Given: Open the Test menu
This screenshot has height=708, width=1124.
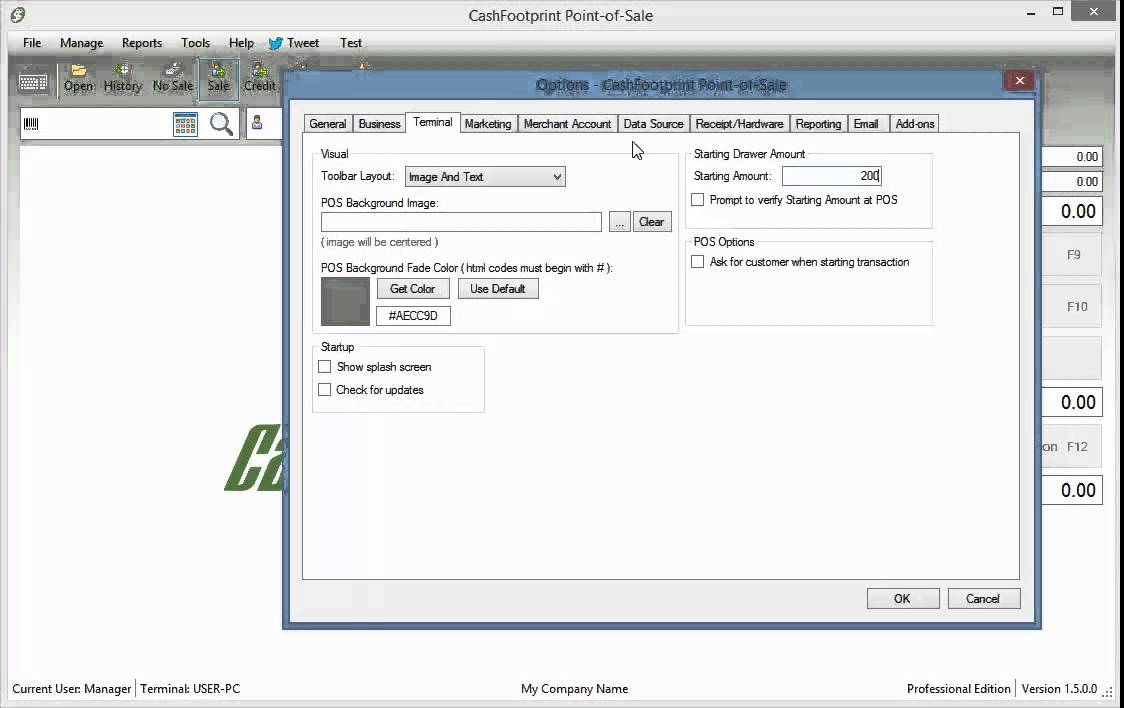Looking at the screenshot, I should pyautogui.click(x=351, y=43).
